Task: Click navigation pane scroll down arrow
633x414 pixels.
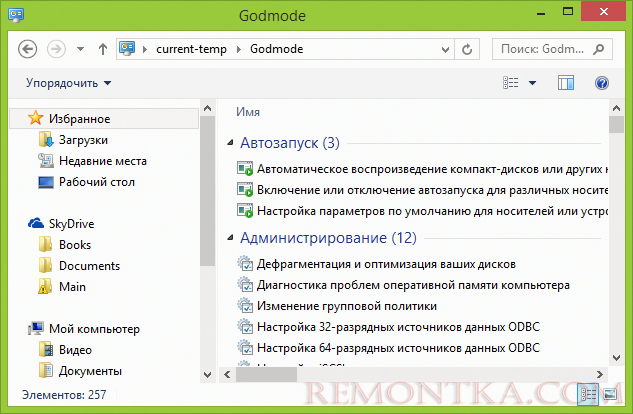Action: click(x=208, y=375)
